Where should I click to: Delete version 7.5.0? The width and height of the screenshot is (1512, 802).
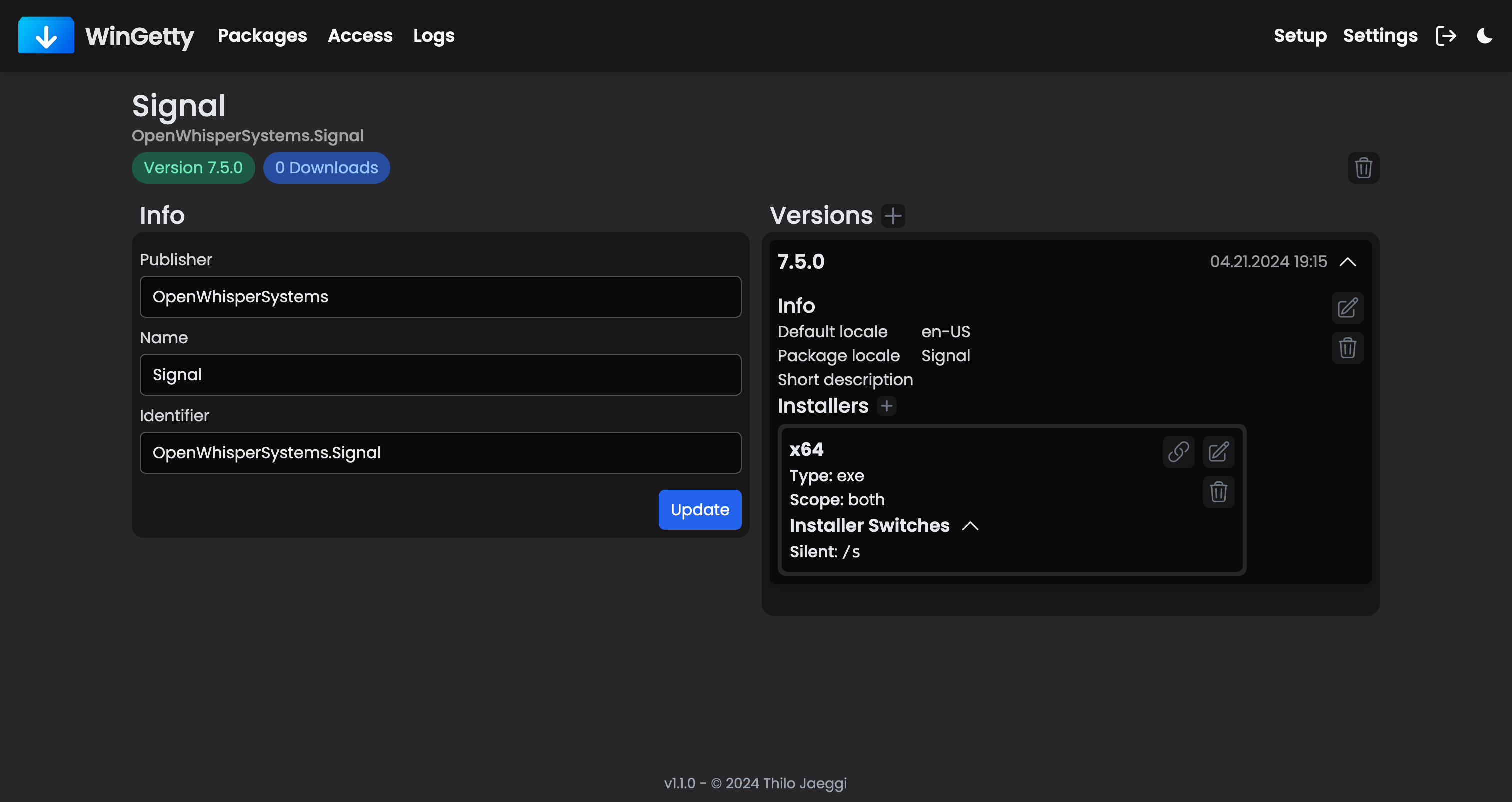click(1347, 348)
